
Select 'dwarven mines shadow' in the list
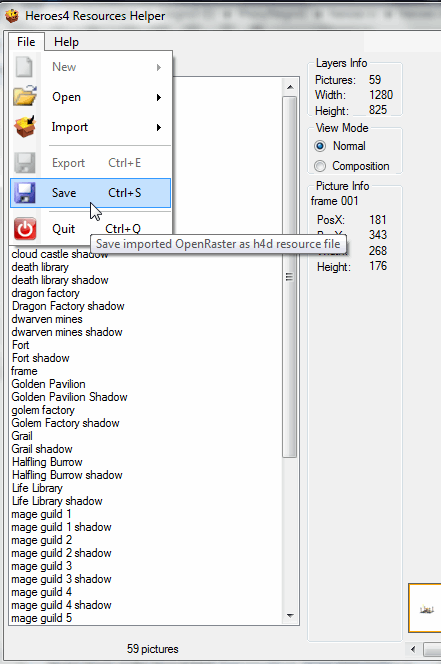(x=67, y=332)
